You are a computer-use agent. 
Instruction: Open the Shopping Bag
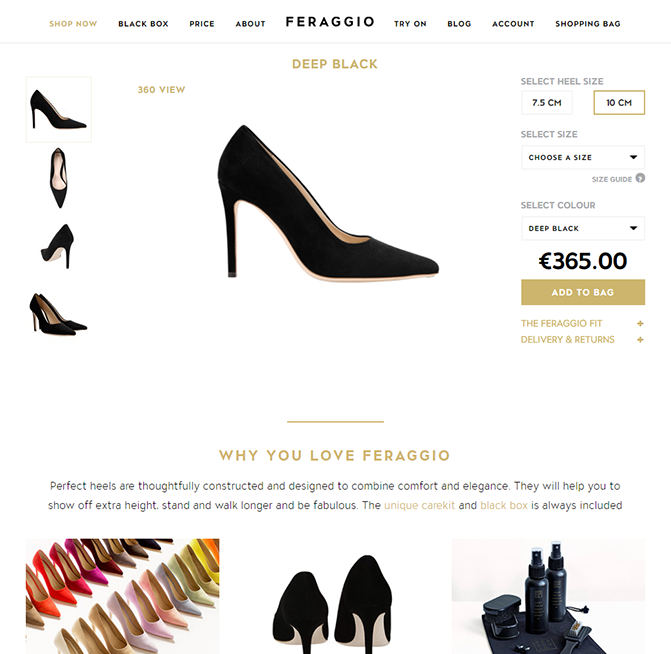588,24
